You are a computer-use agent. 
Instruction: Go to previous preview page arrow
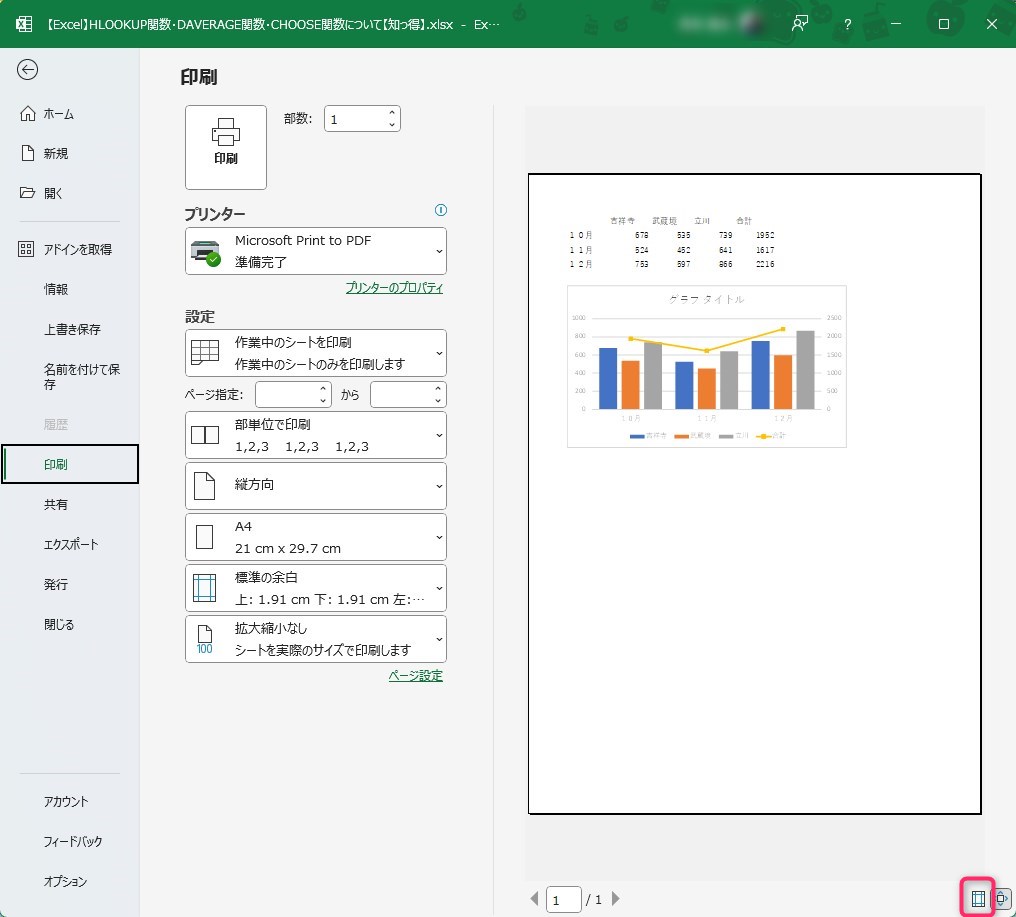pyautogui.click(x=534, y=899)
